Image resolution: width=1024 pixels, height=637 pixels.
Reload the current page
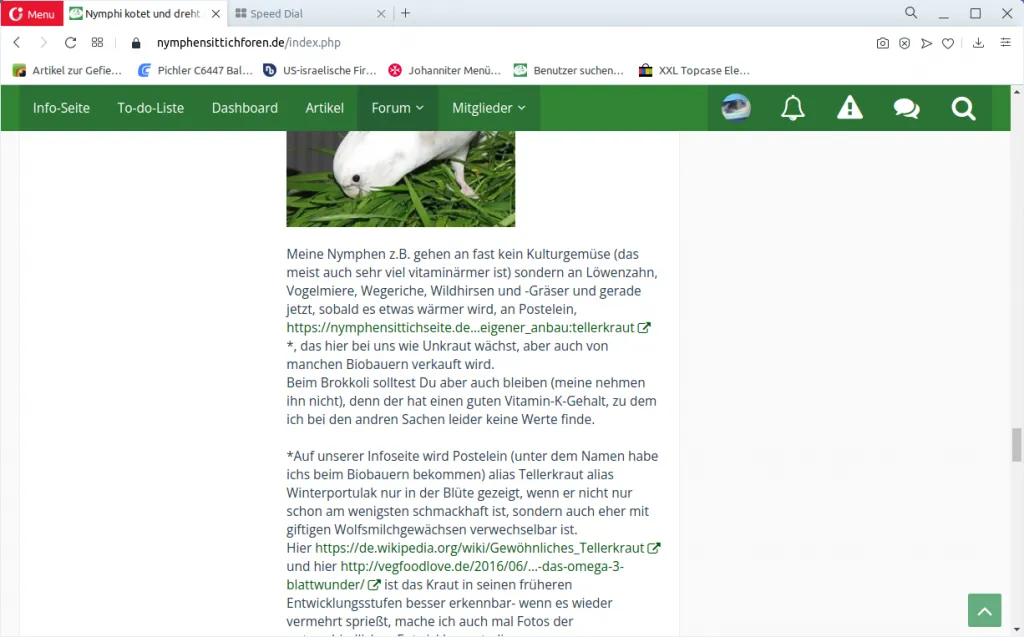point(71,42)
